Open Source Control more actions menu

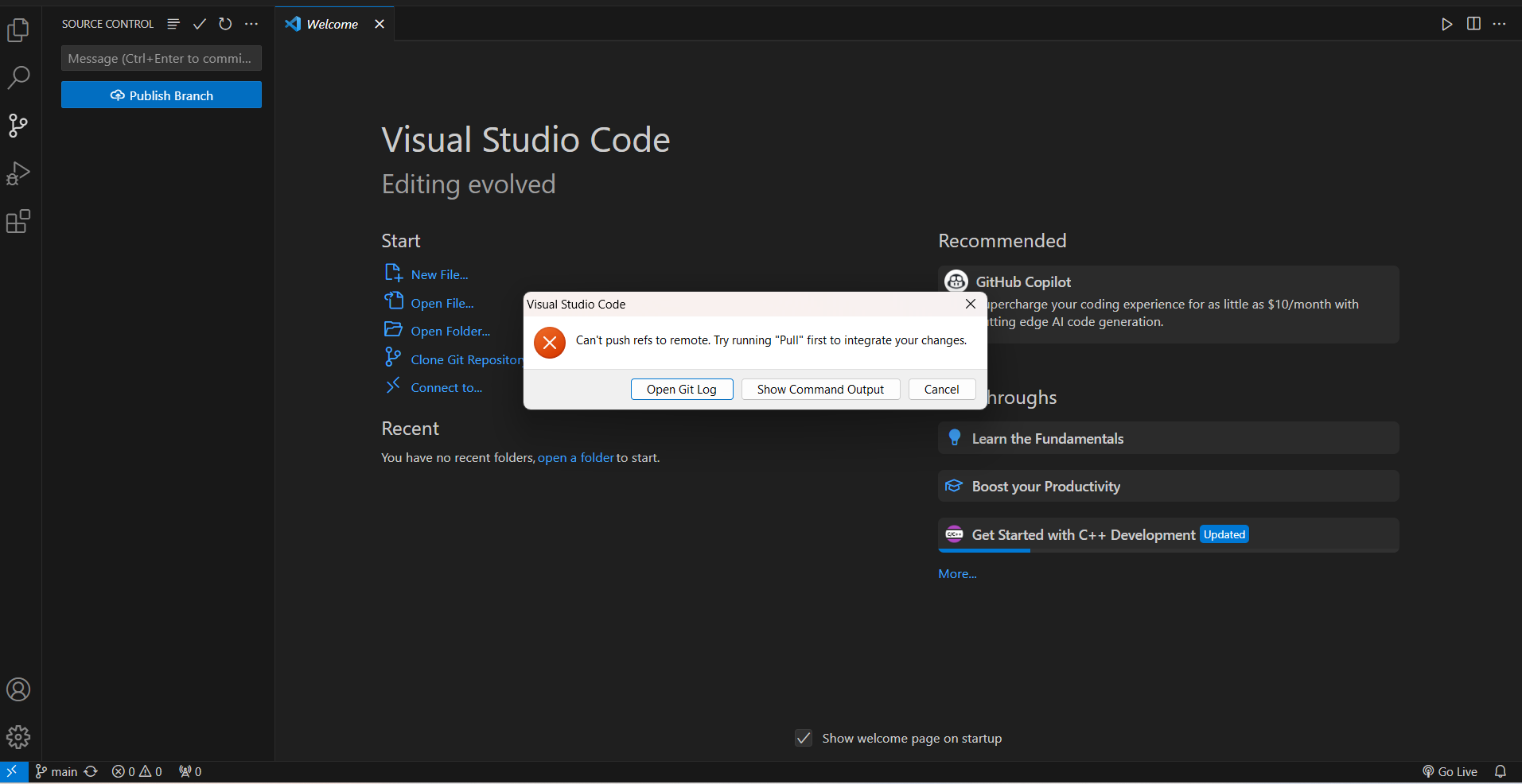click(x=251, y=24)
